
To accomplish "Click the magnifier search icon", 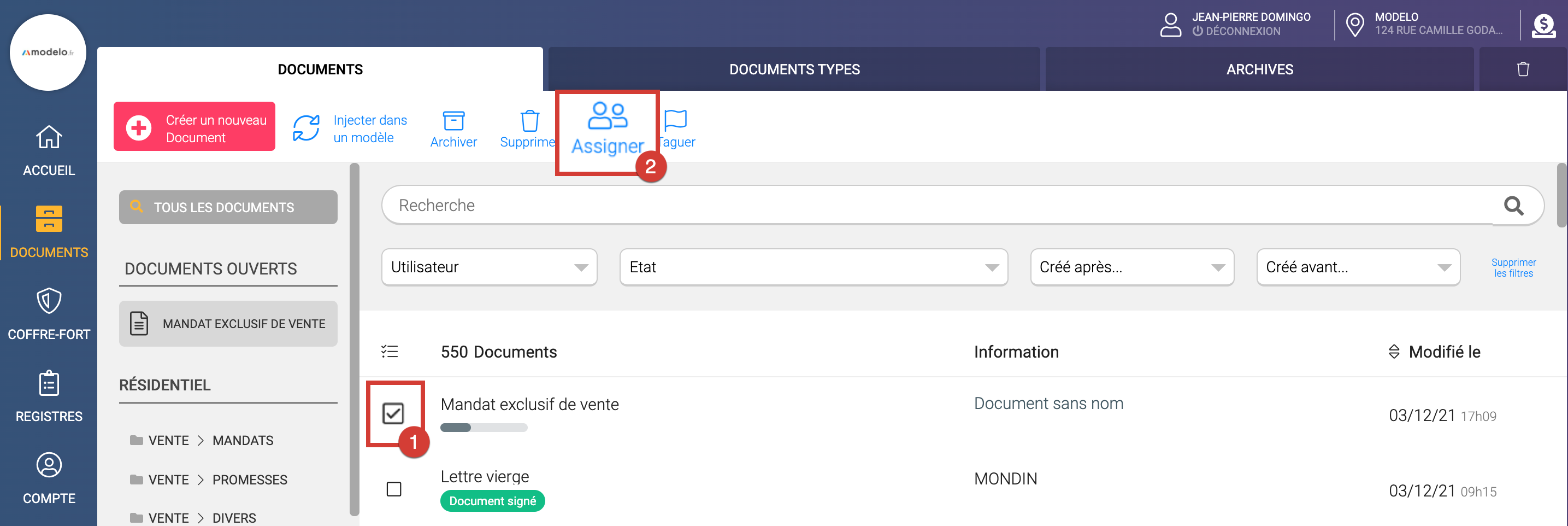I will pyautogui.click(x=1513, y=206).
